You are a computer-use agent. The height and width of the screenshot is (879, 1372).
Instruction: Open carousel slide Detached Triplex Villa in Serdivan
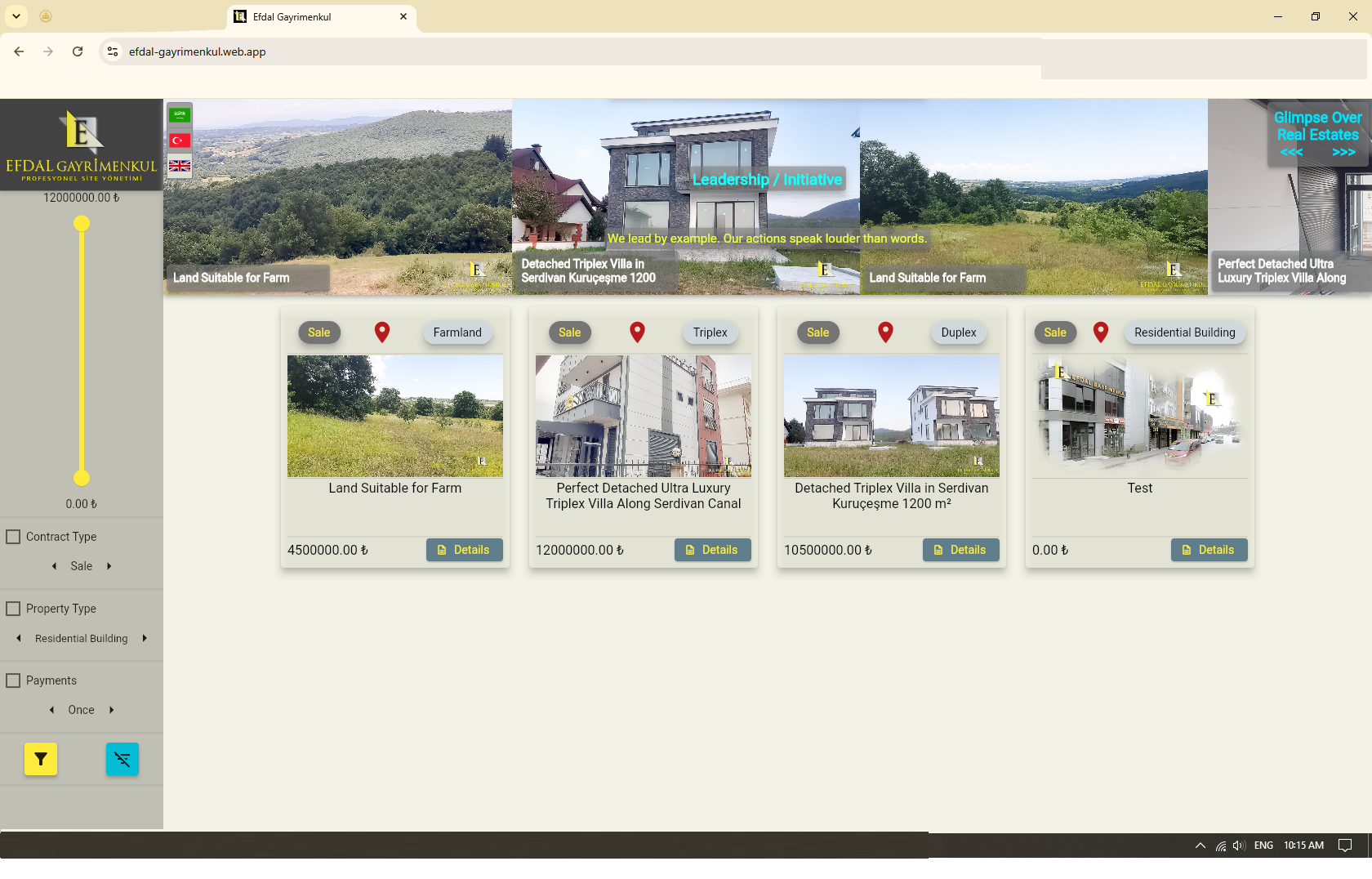click(x=686, y=197)
